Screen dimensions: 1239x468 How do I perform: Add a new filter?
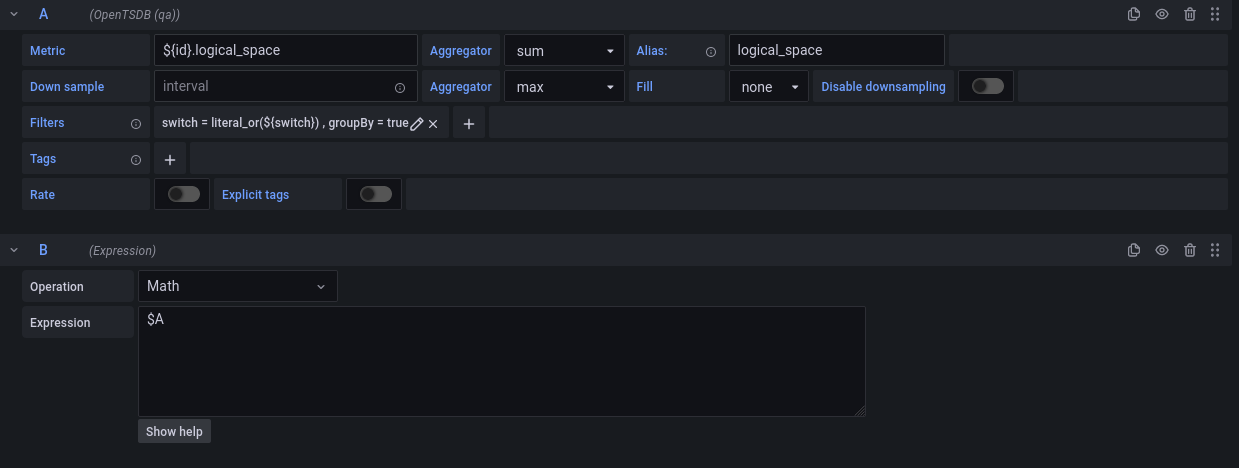[469, 123]
